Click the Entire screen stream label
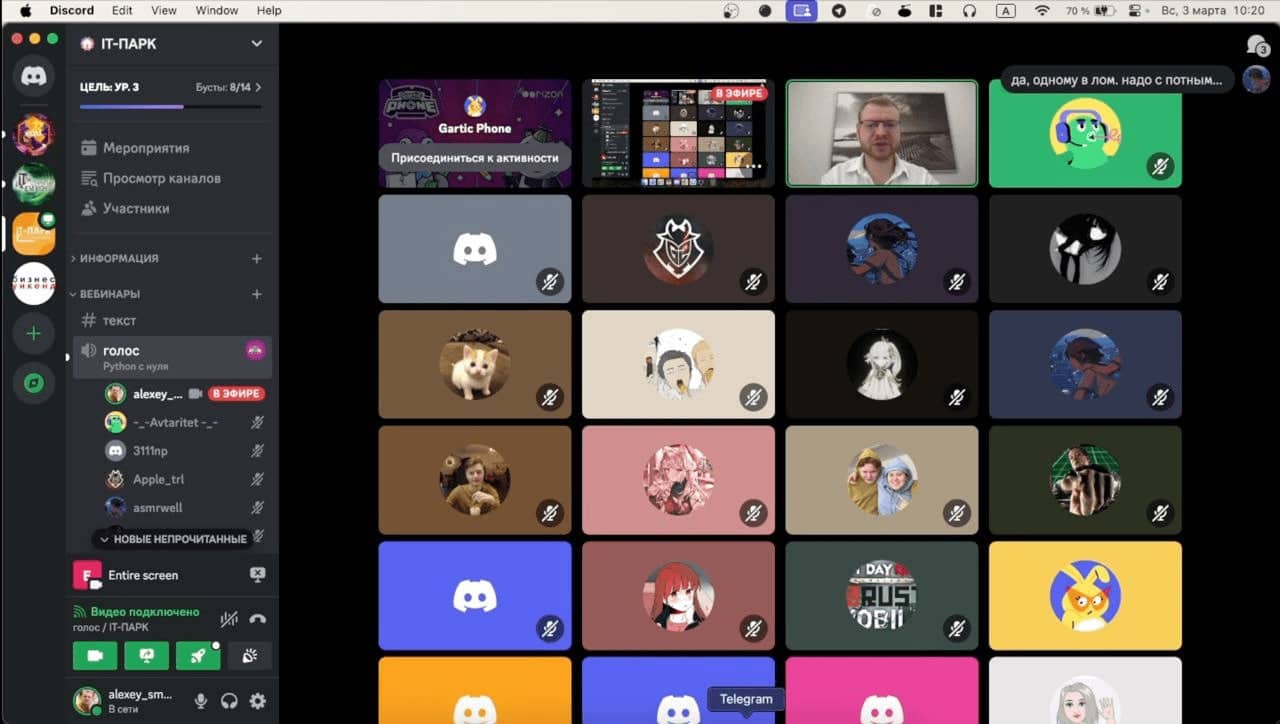Image resolution: width=1280 pixels, height=724 pixels. 143,575
